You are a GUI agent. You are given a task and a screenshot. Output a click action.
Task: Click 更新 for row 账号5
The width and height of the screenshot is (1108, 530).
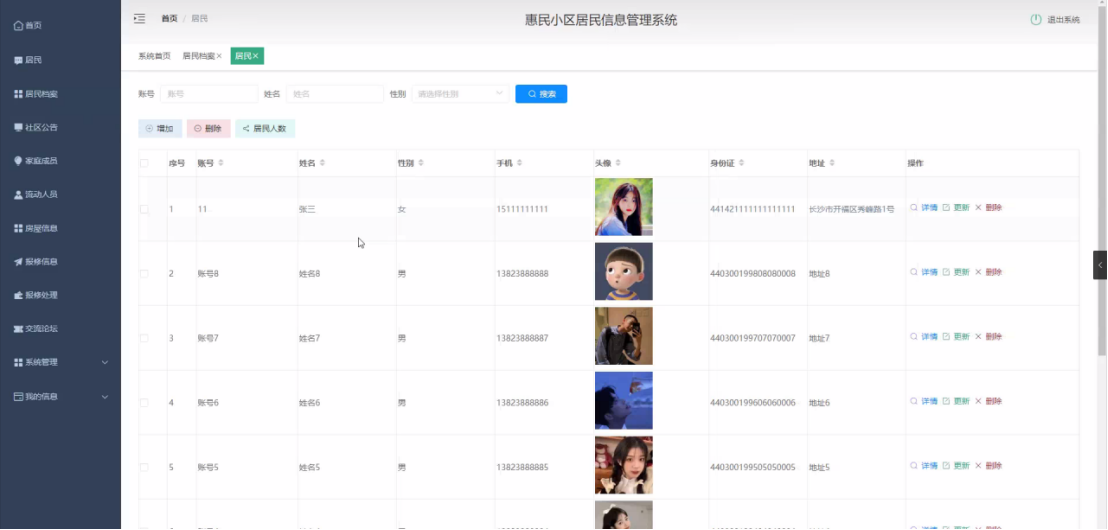956,466
